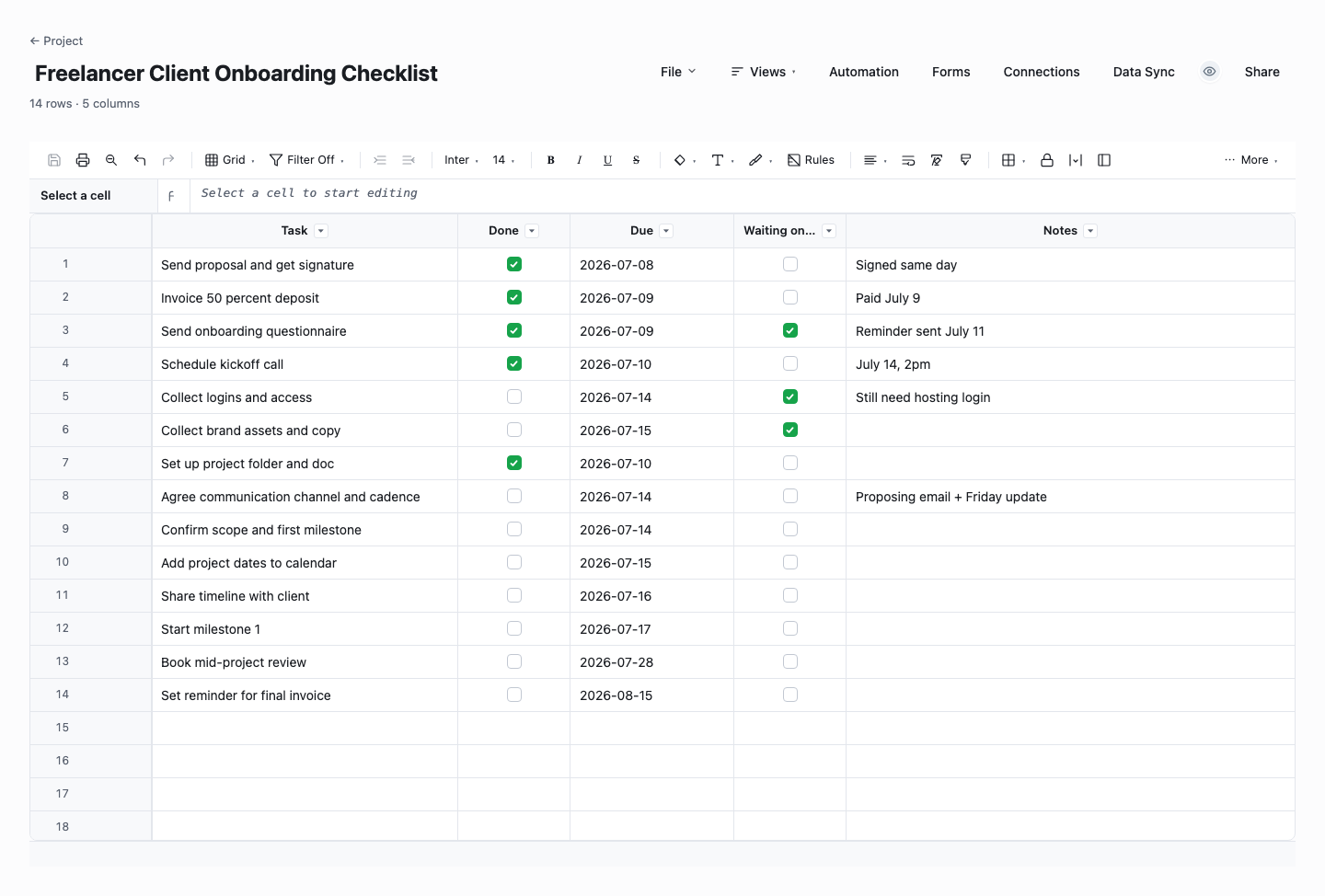1325x896 pixels.
Task: Uncheck Waiting on for Send onboarding questionnaire
Action: pos(790,330)
